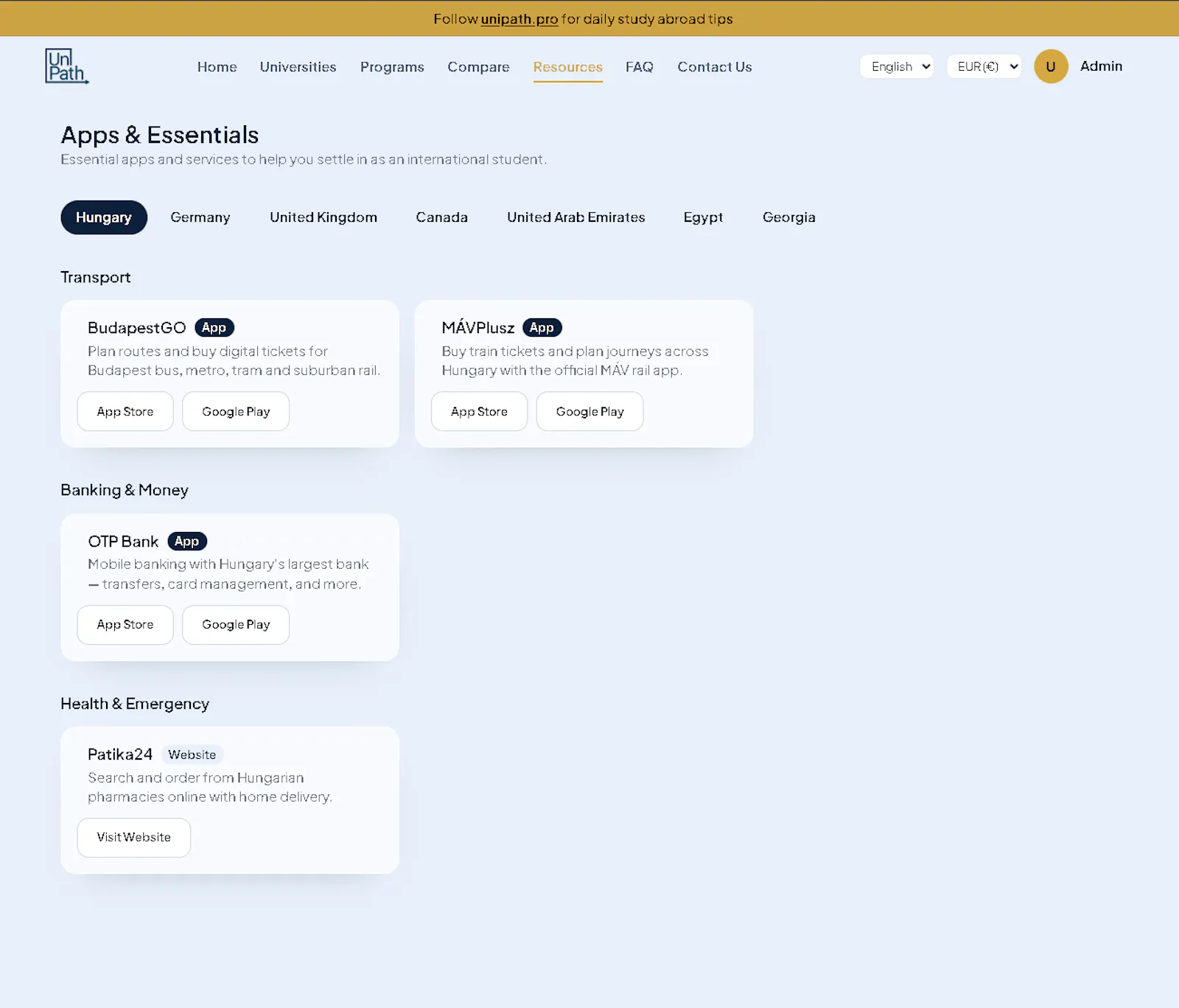Open the FAQ nav item
Viewport: 1179px width, 1008px height.
(x=640, y=67)
